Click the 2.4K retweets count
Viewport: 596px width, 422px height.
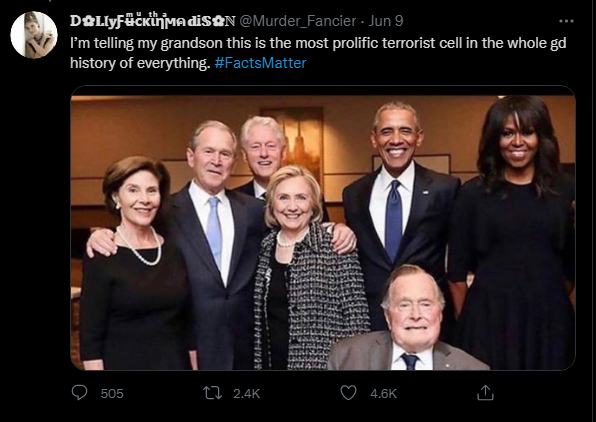pyautogui.click(x=247, y=393)
